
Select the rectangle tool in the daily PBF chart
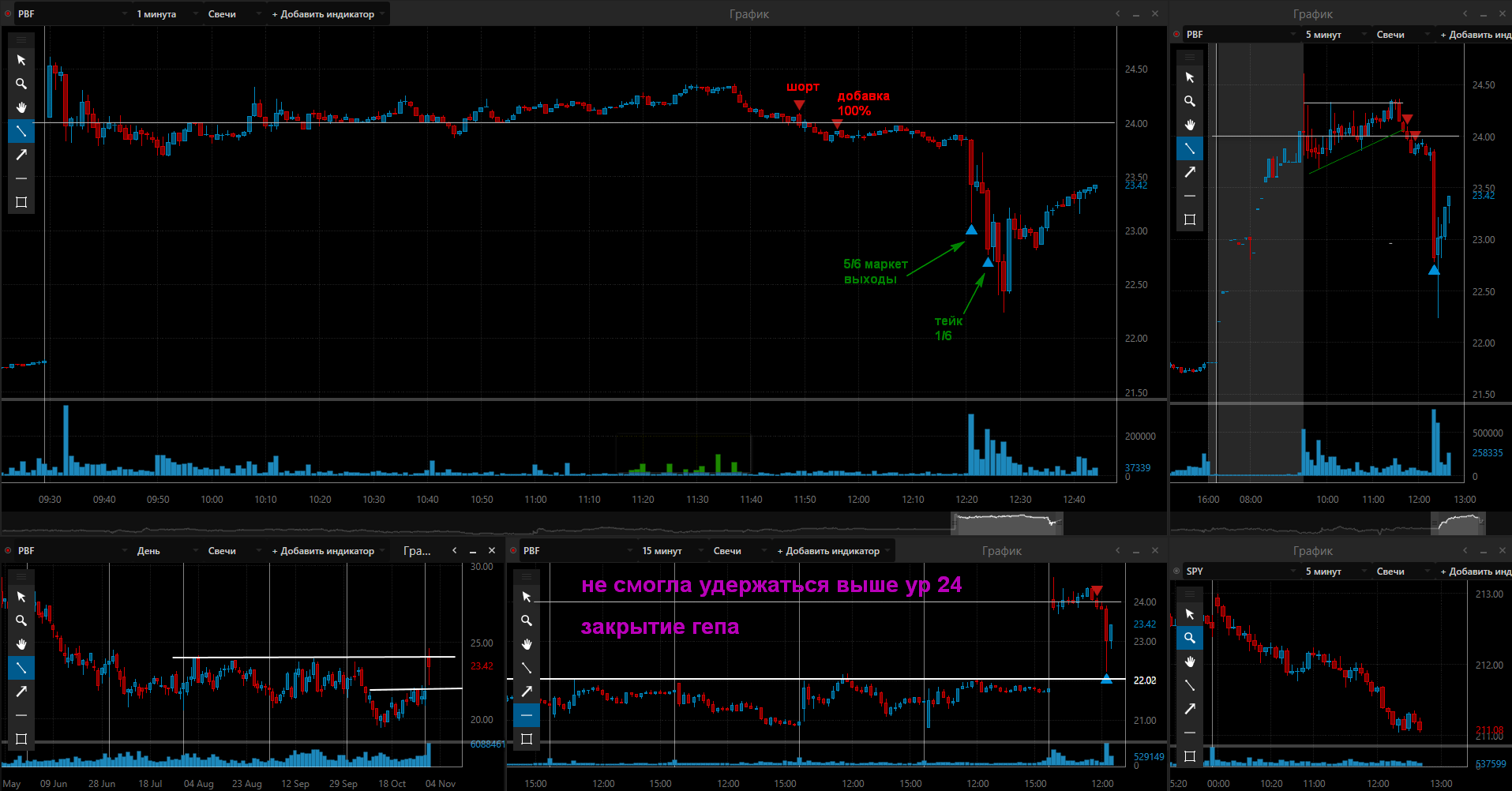click(21, 739)
